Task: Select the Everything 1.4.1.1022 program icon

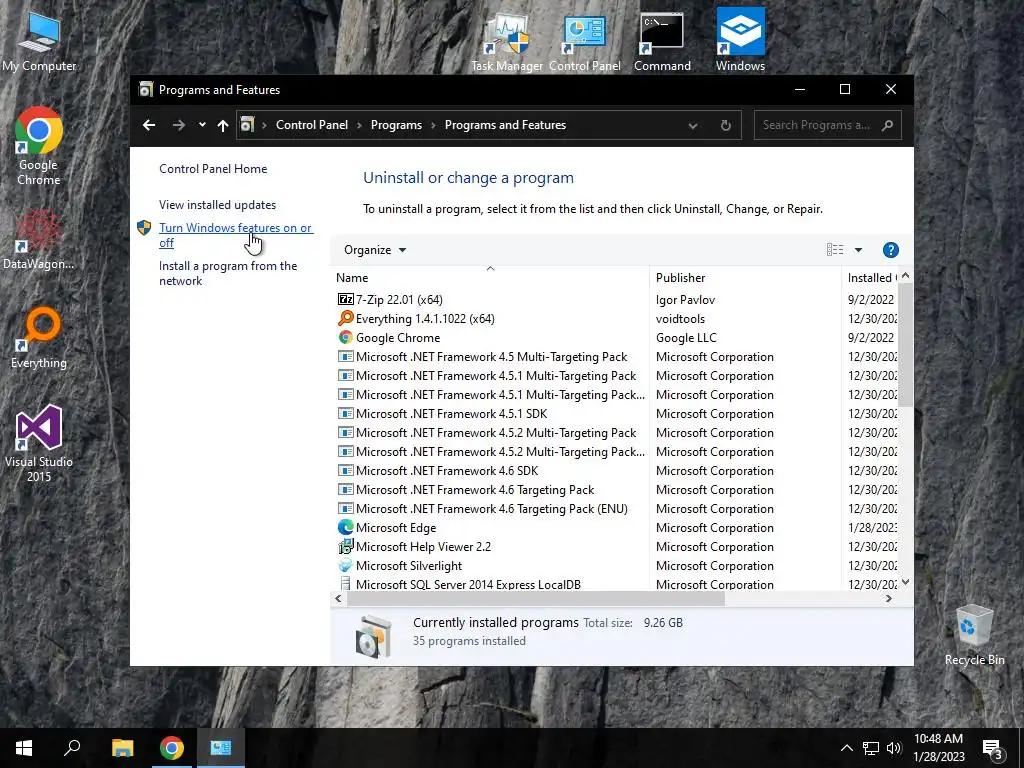Action: [x=345, y=318]
